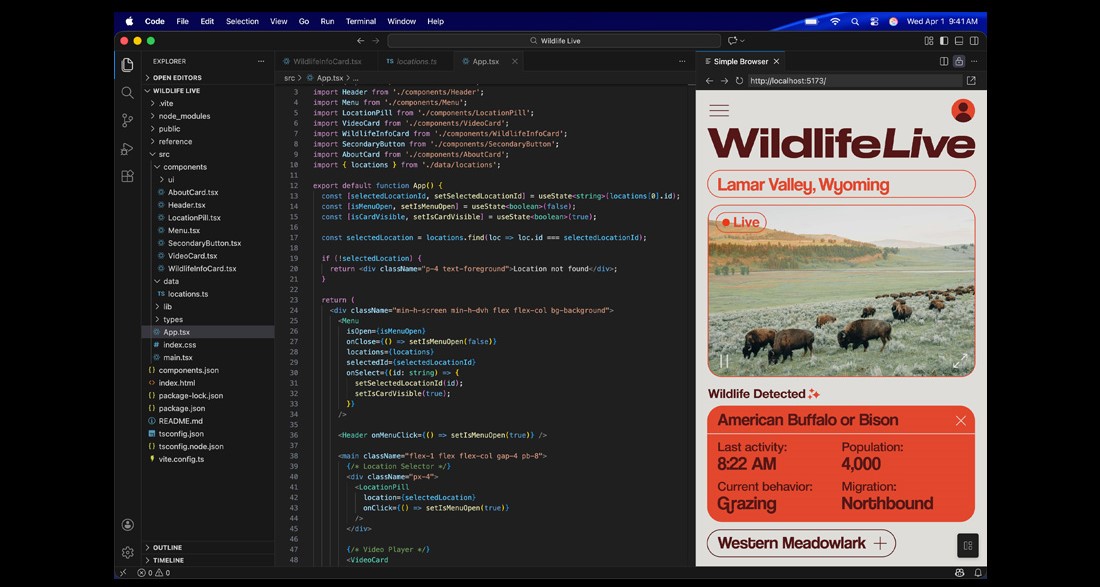Image resolution: width=1100 pixels, height=587 pixels.
Task: Open browser page in external window
Action: pos(971,81)
